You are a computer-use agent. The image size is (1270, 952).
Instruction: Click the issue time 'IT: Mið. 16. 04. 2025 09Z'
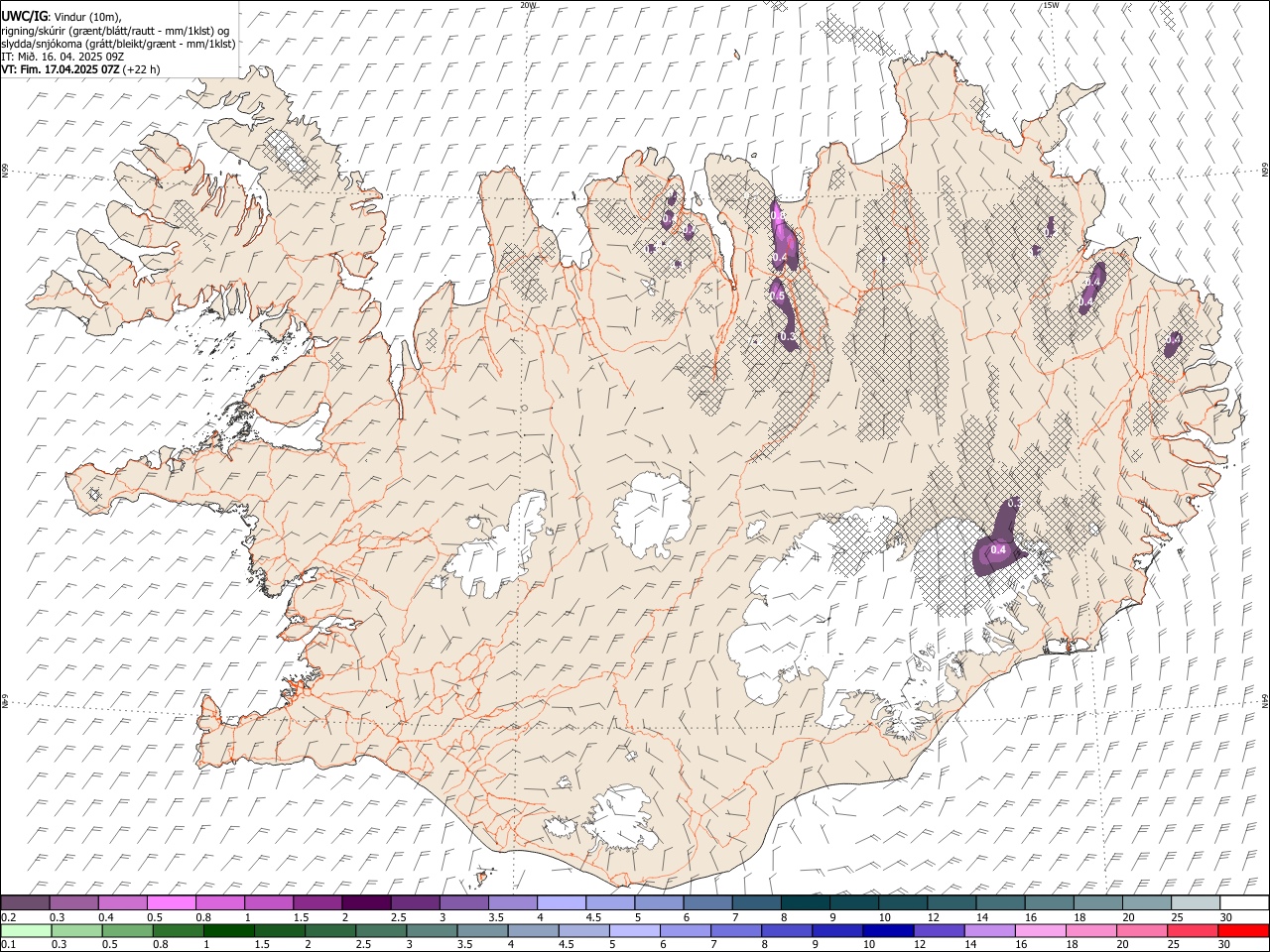click(x=62, y=57)
